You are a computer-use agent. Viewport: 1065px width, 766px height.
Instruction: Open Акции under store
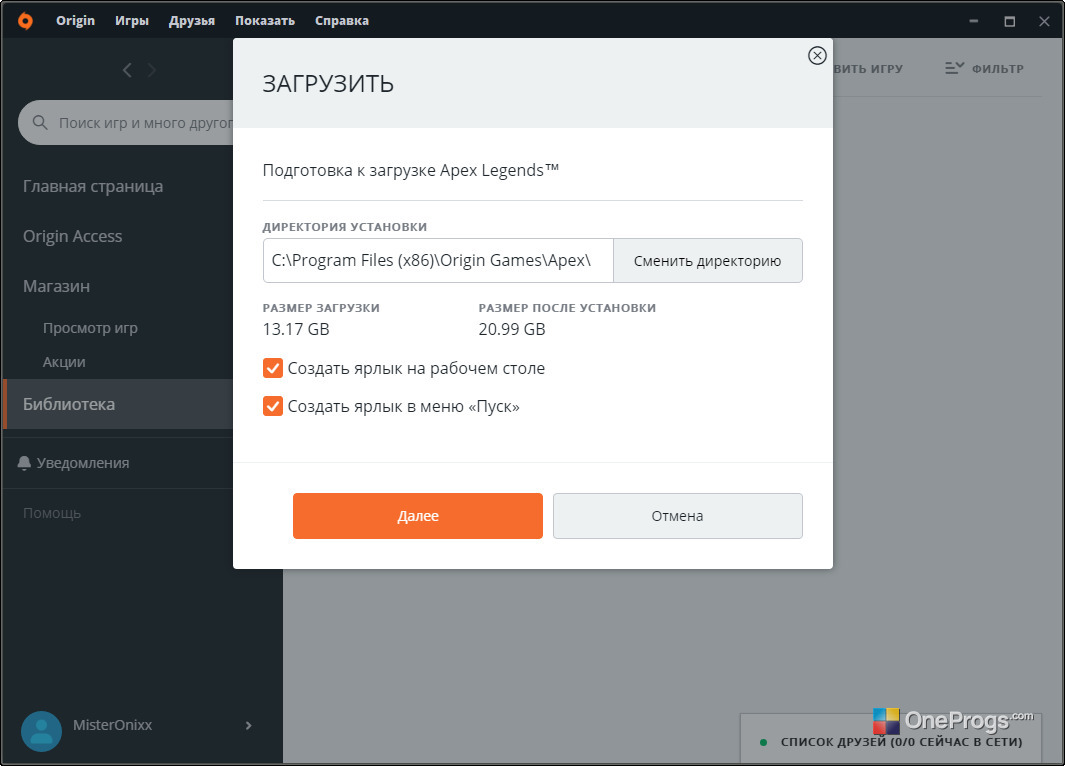[x=65, y=362]
